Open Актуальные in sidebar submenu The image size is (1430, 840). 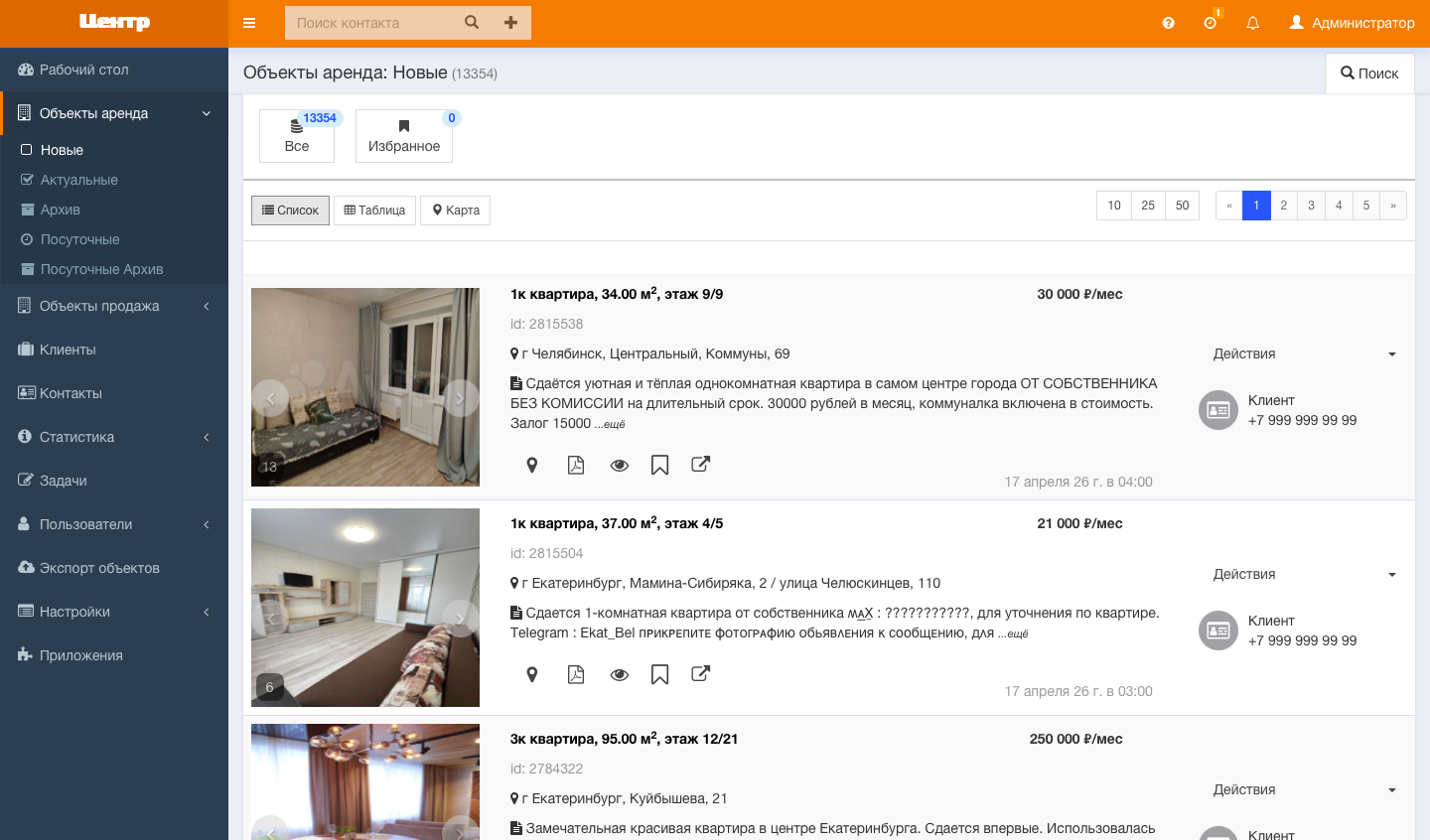[x=78, y=180]
